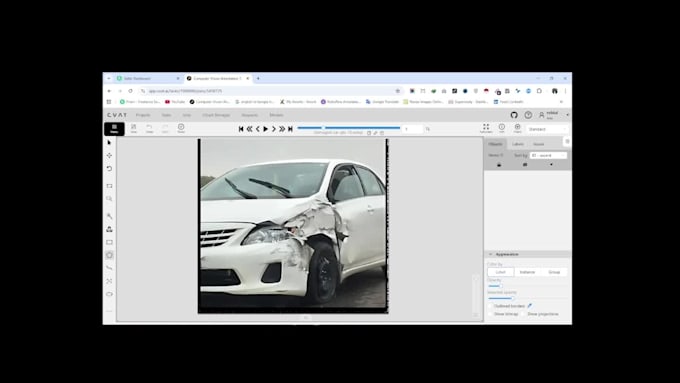Go to previous frame

(x=258, y=129)
